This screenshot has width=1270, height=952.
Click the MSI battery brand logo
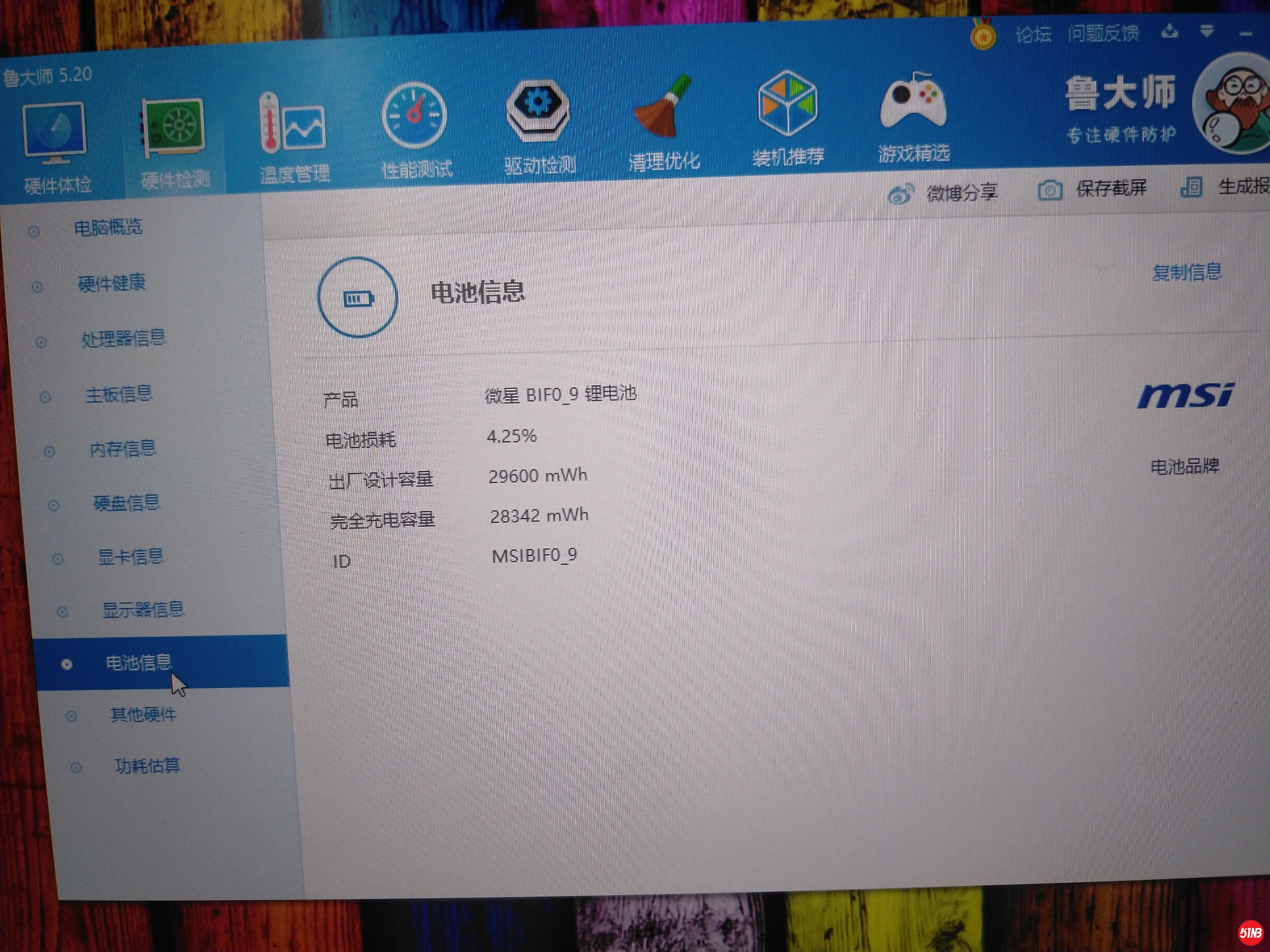[1185, 395]
